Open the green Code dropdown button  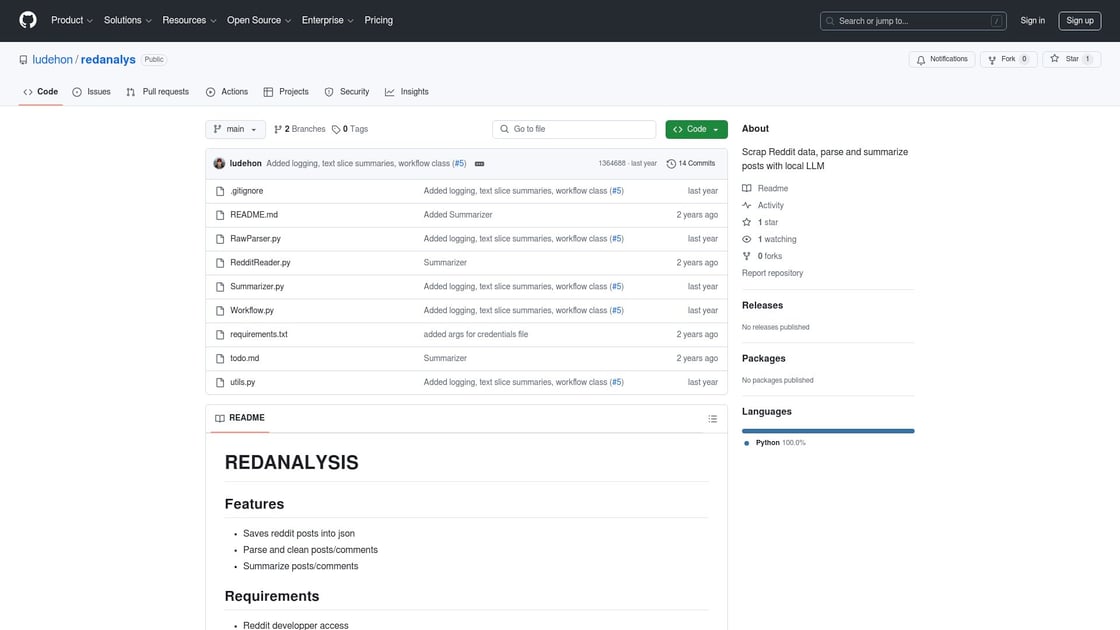pos(696,129)
